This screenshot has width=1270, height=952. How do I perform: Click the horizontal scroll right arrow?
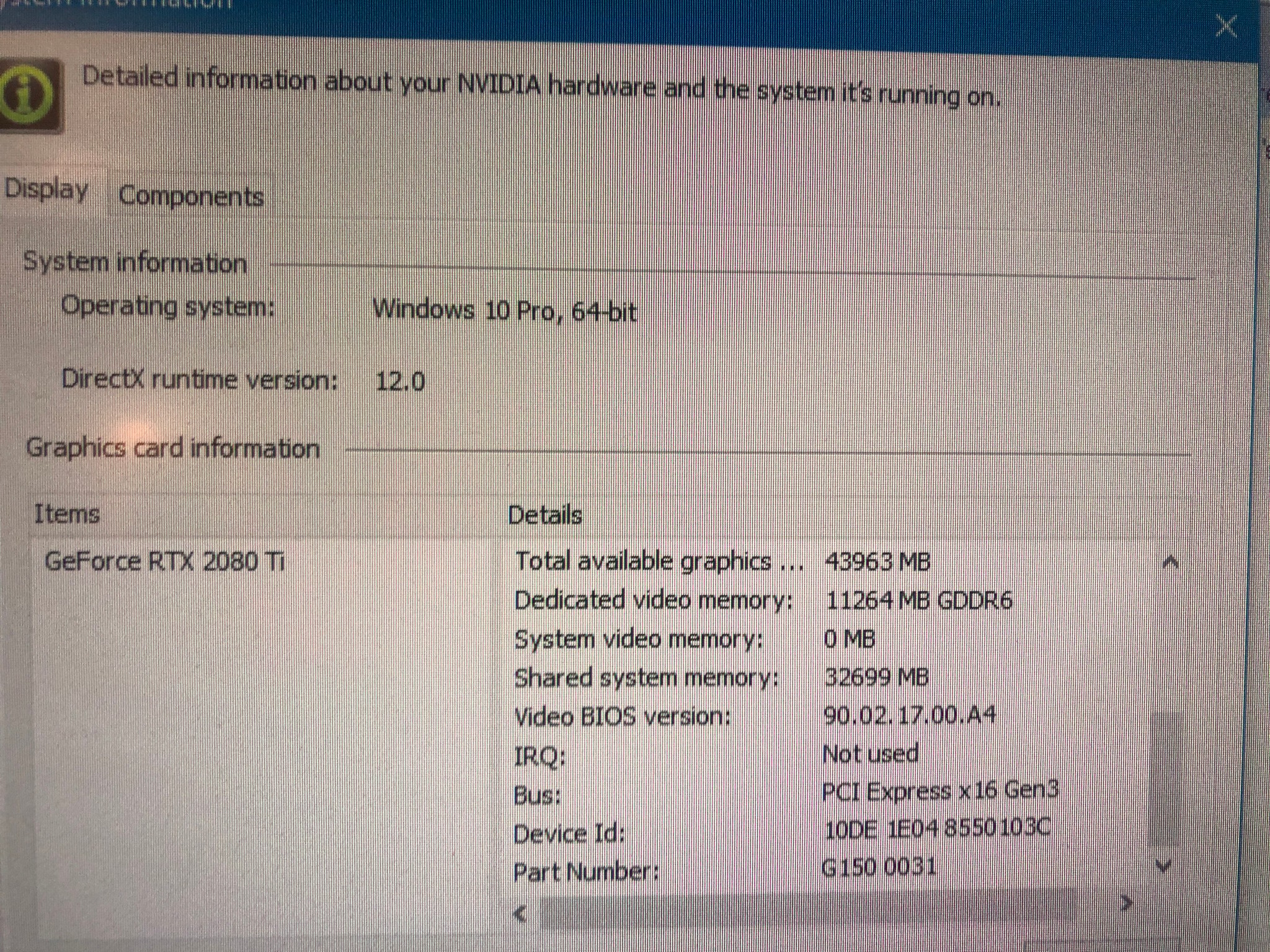click(x=1127, y=903)
